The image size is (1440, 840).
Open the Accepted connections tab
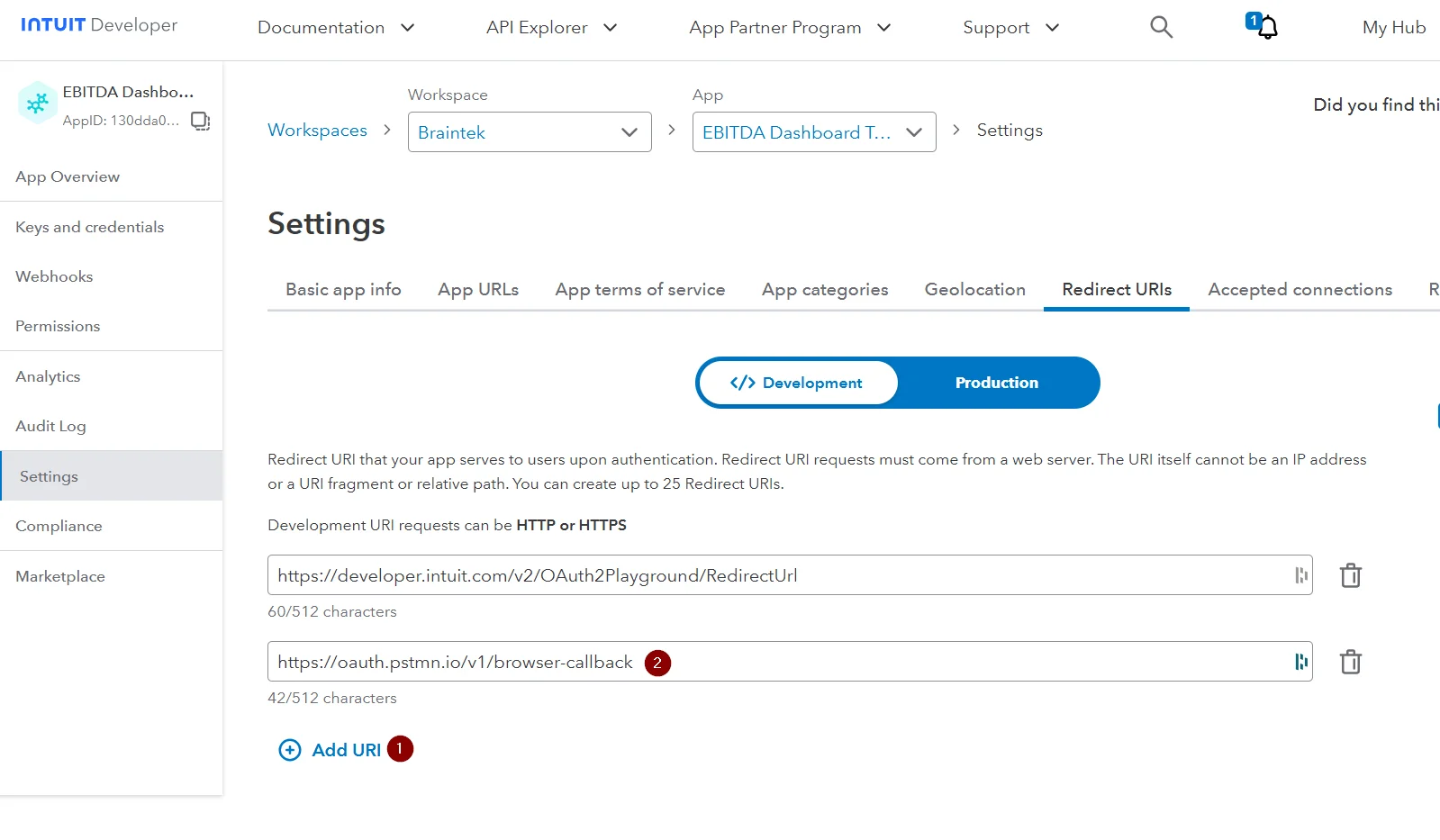click(1300, 289)
